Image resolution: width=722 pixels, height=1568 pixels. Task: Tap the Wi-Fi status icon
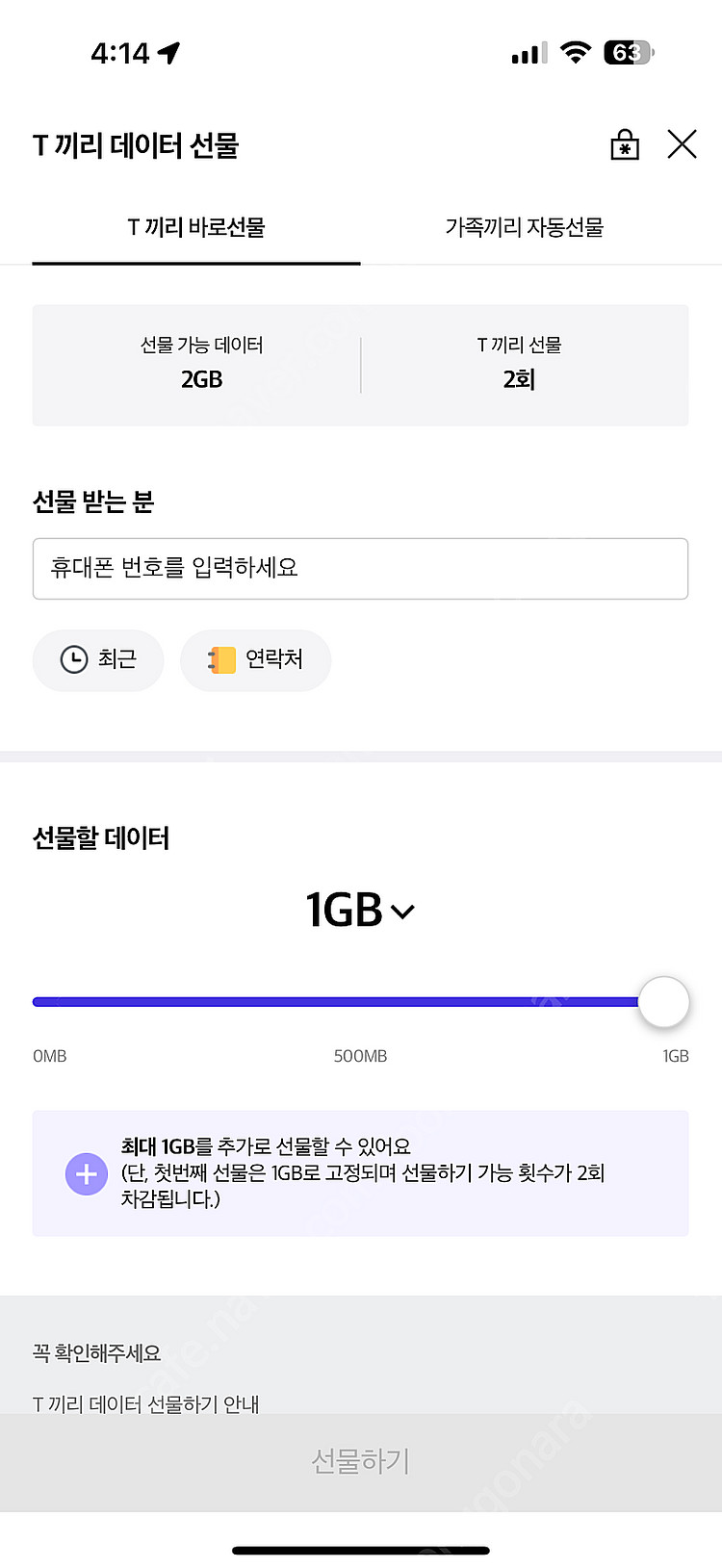(x=576, y=53)
